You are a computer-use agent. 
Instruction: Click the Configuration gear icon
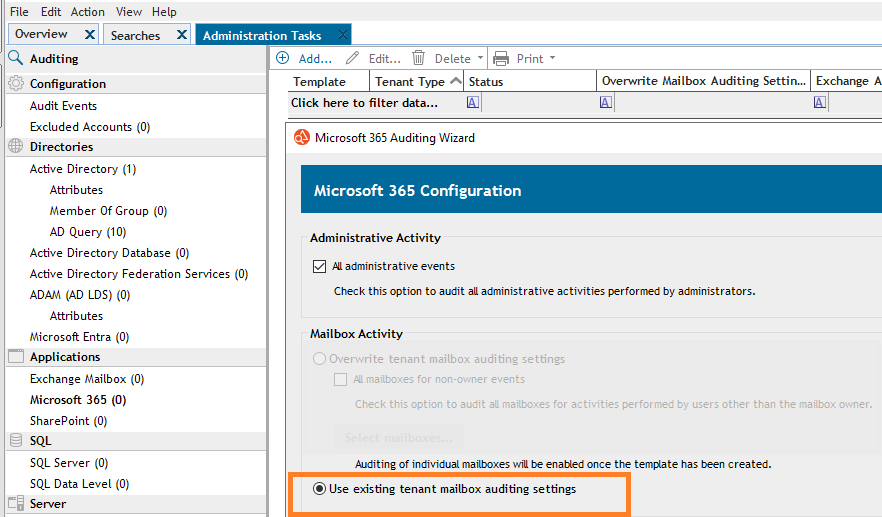click(16, 83)
